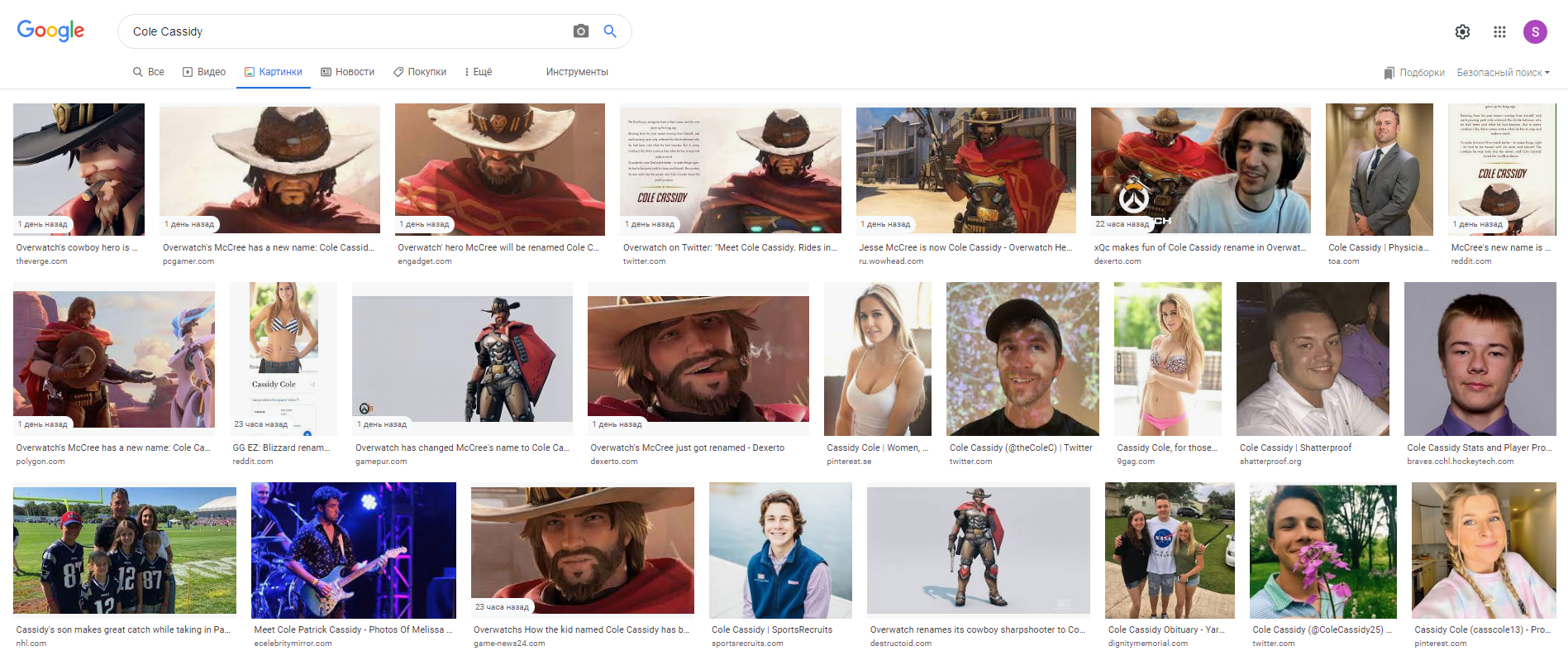Switch to the Новости tab
Viewport: 1568px width, 651px height.
tap(347, 72)
